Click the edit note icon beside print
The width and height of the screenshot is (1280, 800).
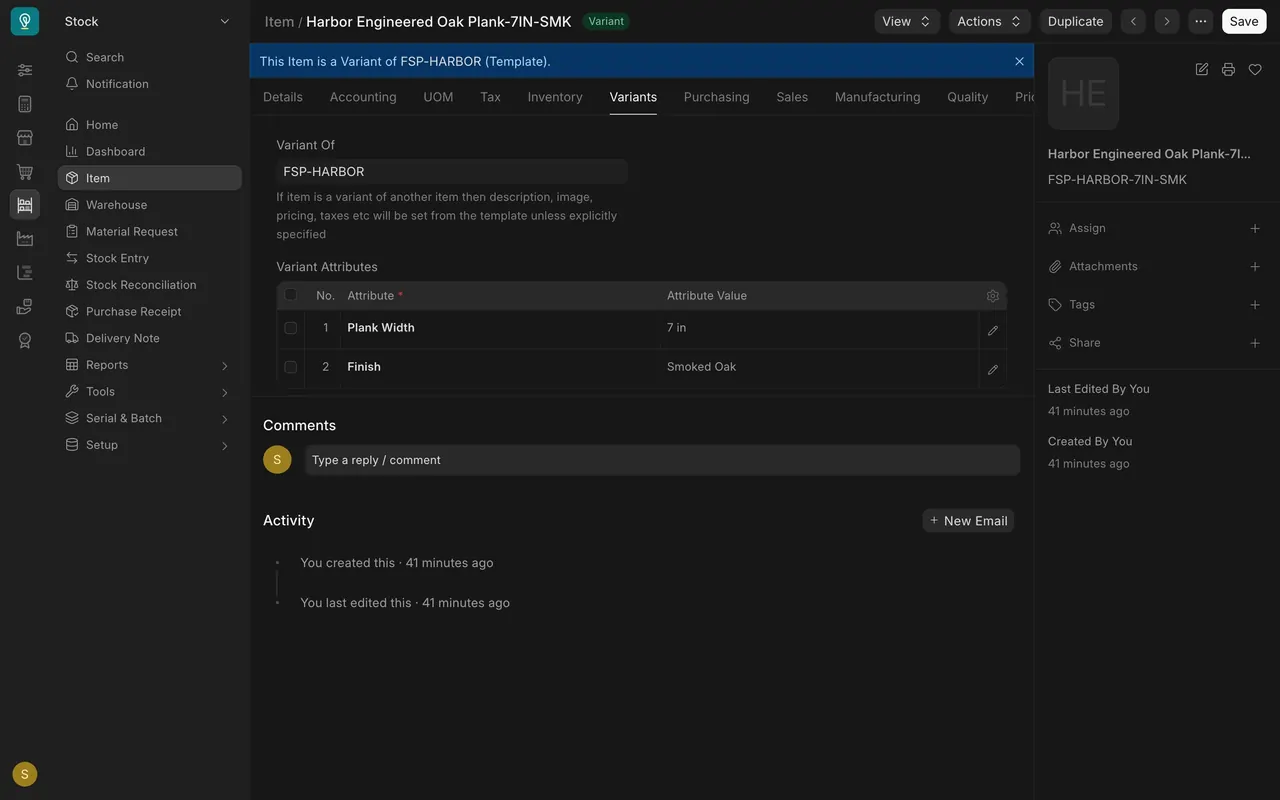1202,69
